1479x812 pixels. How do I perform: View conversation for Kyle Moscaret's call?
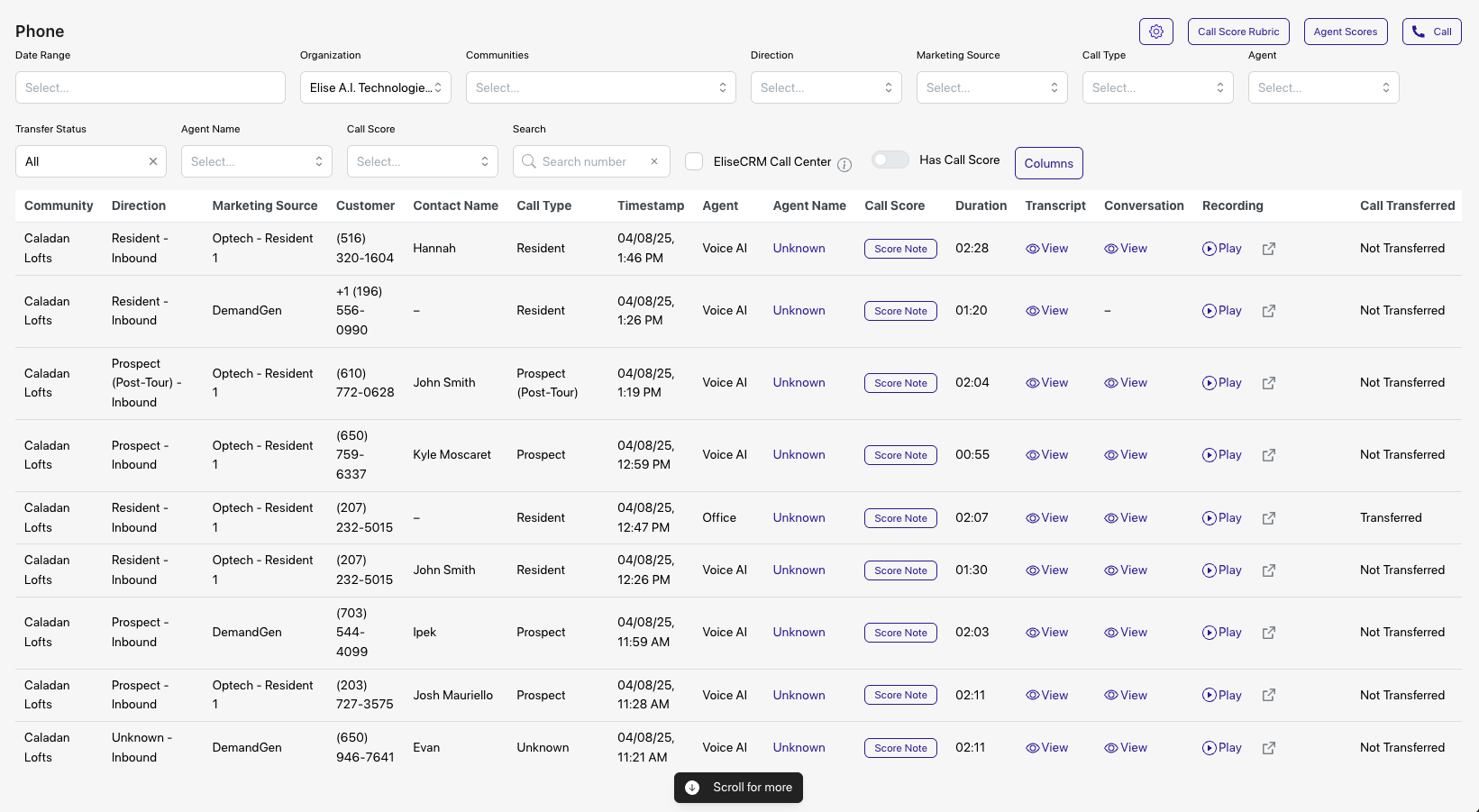pos(1126,455)
